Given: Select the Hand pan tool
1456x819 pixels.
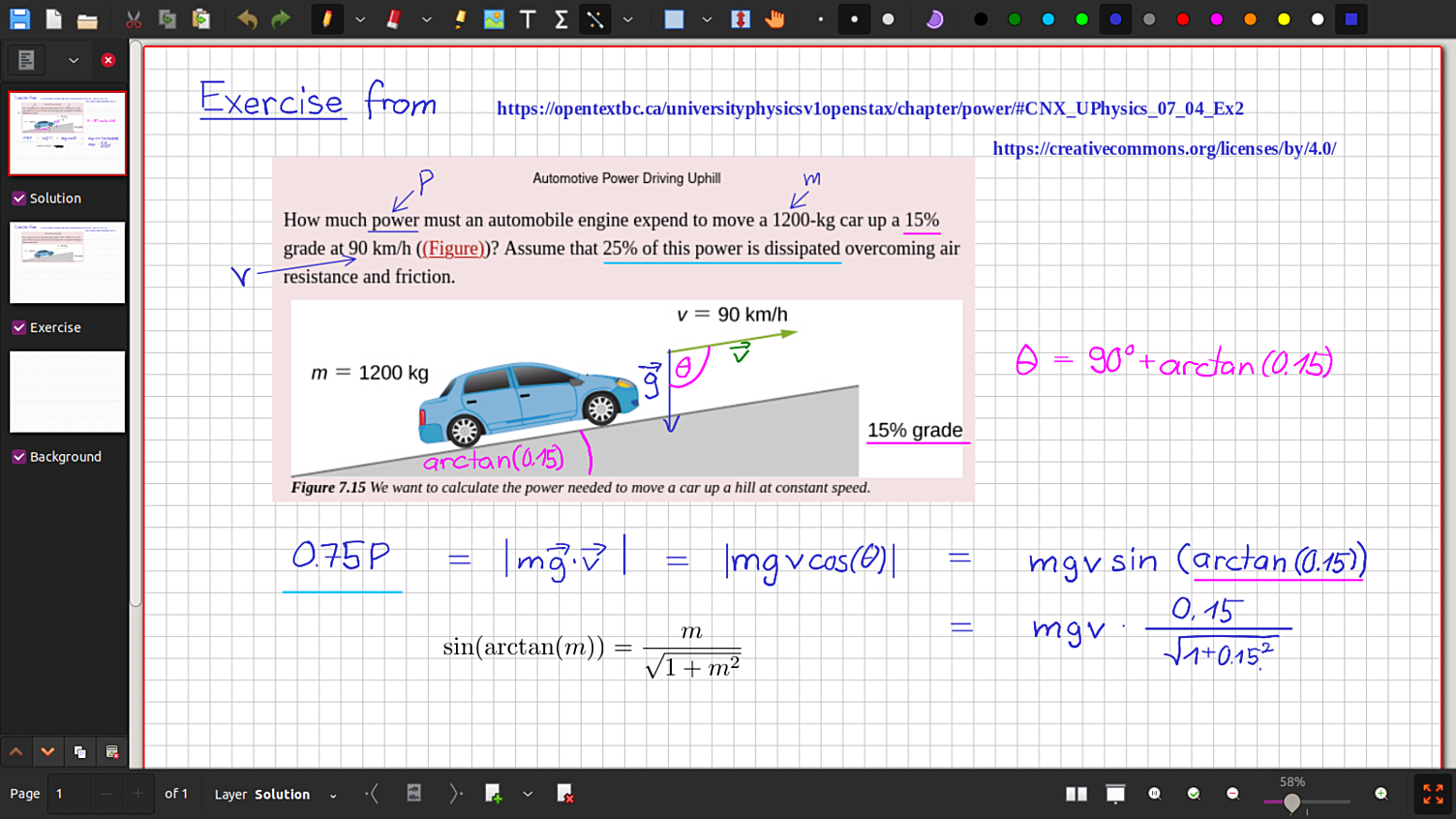Looking at the screenshot, I should [774, 19].
